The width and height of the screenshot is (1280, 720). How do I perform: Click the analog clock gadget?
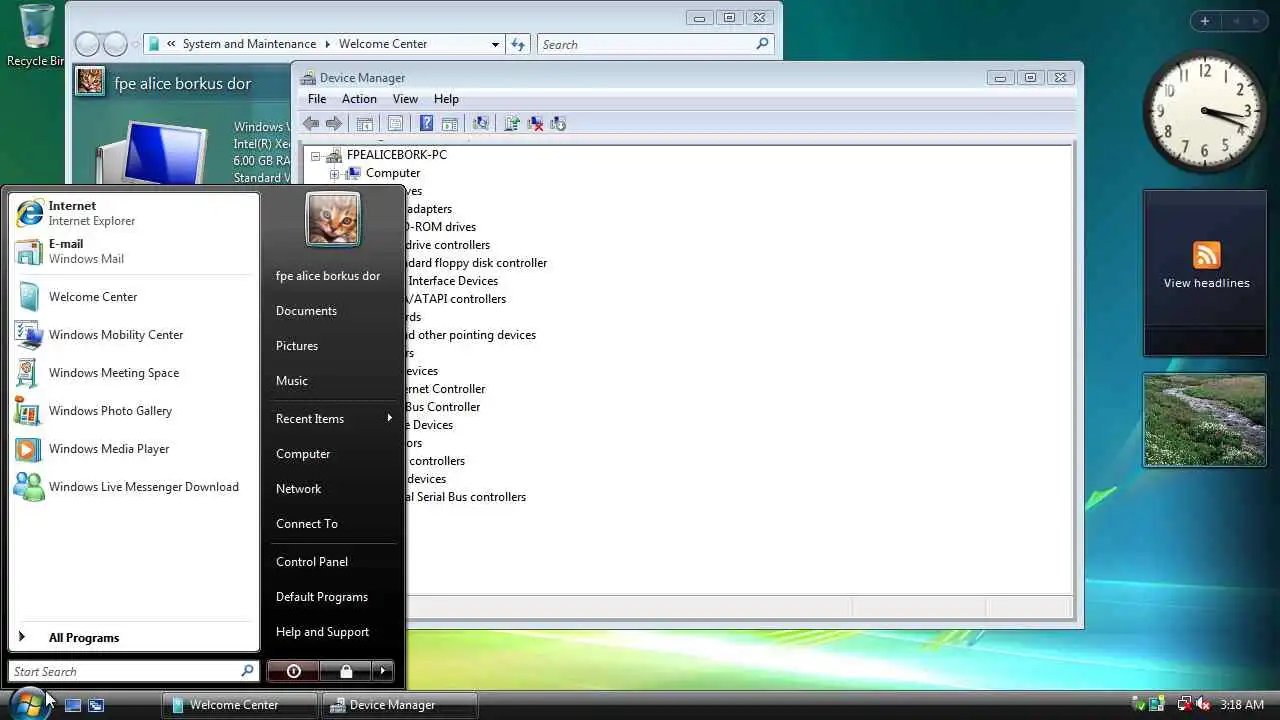pyautogui.click(x=1205, y=112)
